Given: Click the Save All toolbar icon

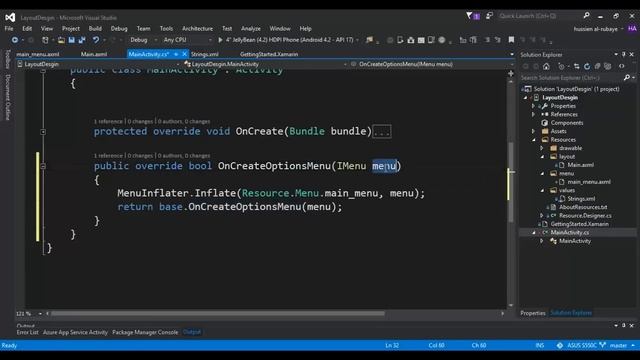Looking at the screenshot, I should [x=82, y=40].
